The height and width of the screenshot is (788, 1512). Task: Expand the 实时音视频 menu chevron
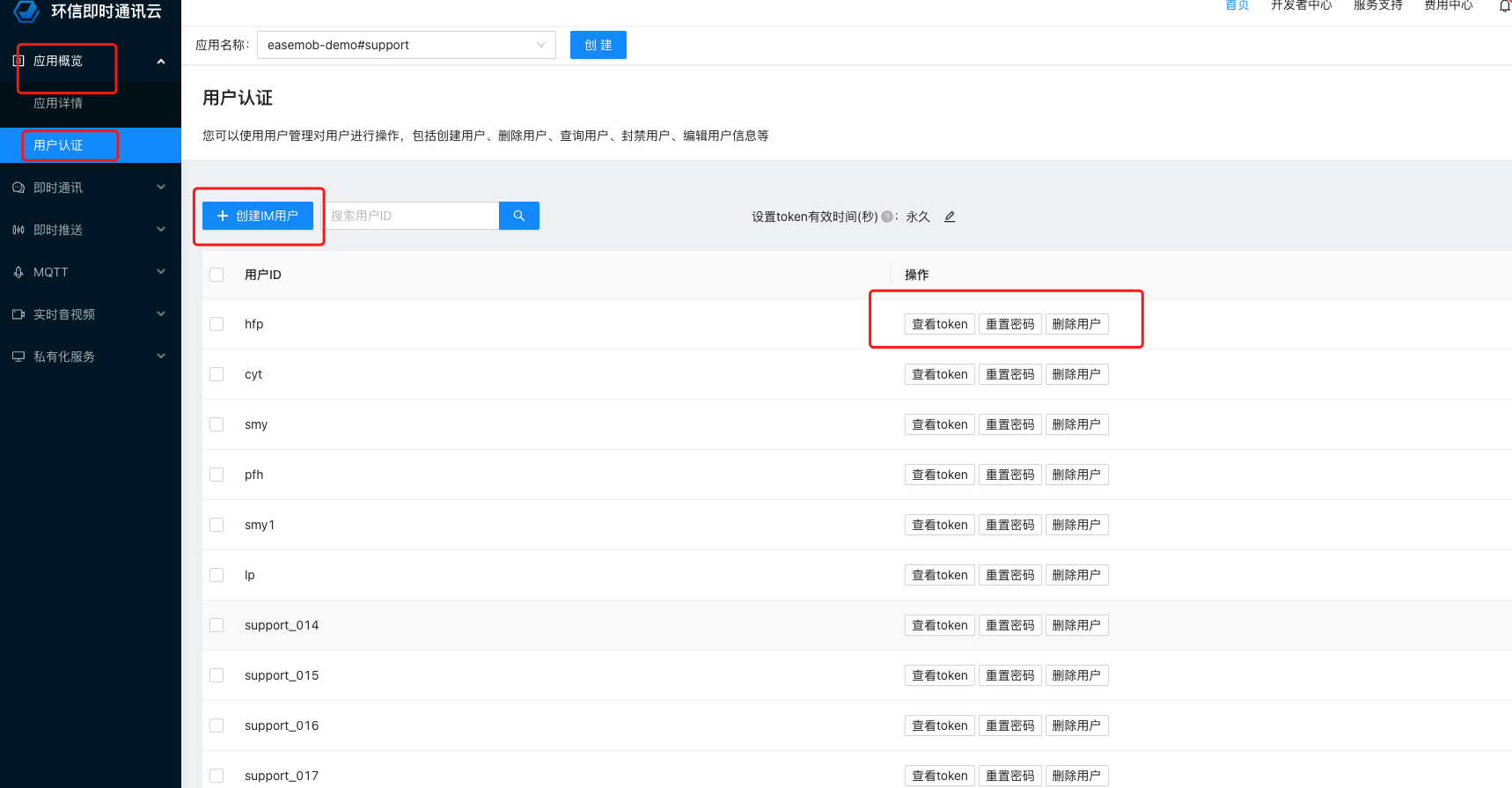tap(161, 314)
